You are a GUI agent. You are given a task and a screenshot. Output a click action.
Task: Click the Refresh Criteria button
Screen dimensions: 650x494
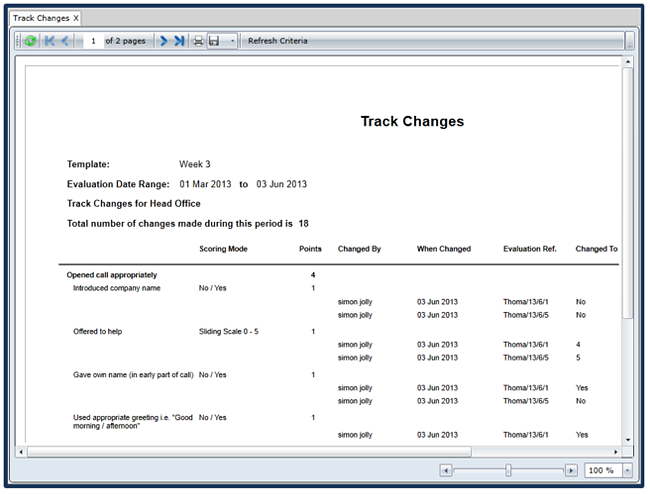tap(278, 41)
